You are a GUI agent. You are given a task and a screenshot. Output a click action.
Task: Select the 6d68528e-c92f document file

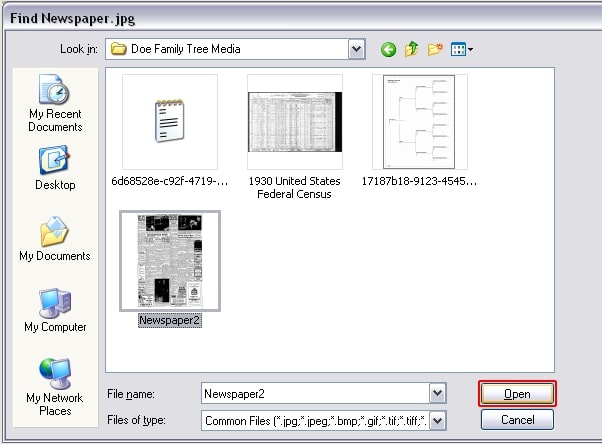pos(169,122)
